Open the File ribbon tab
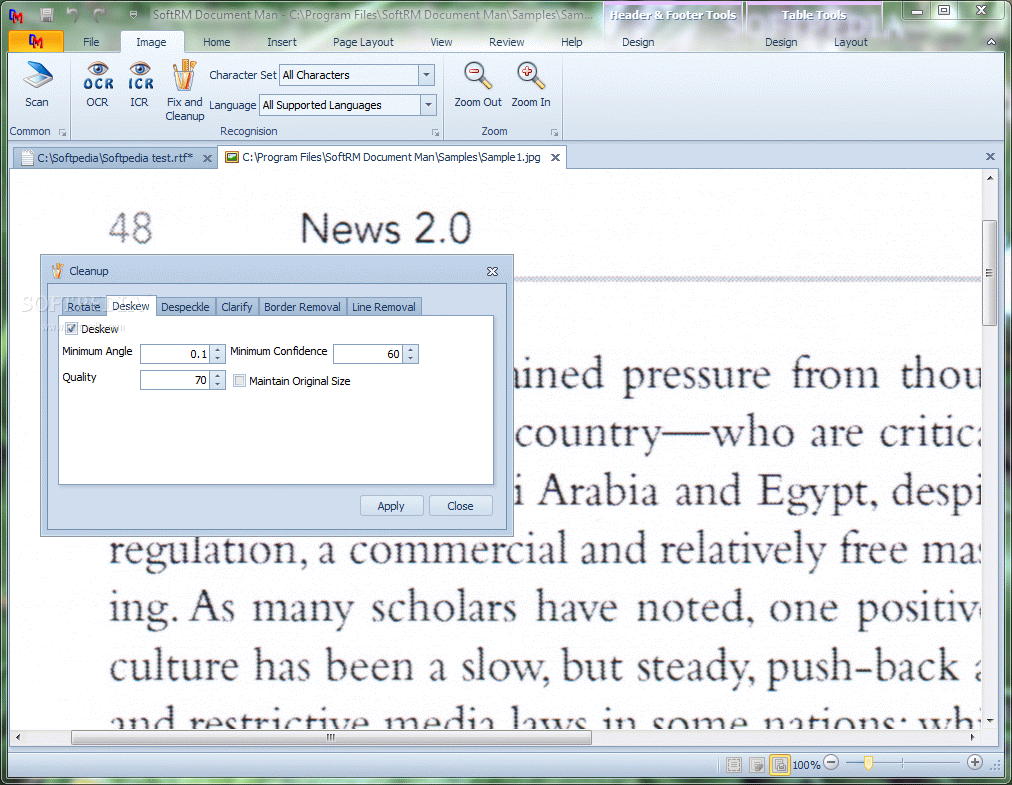The height and width of the screenshot is (785, 1012). pyautogui.click(x=91, y=42)
